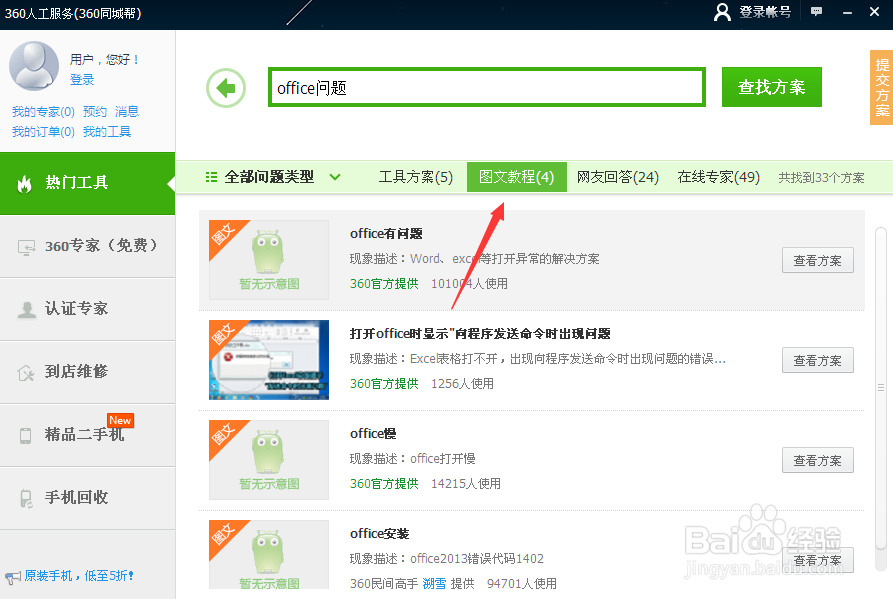Viewport: 893px width, 599px height.
Task: Click 查看方案 for 向程序发送命令时出现问题
Action: coord(818,360)
